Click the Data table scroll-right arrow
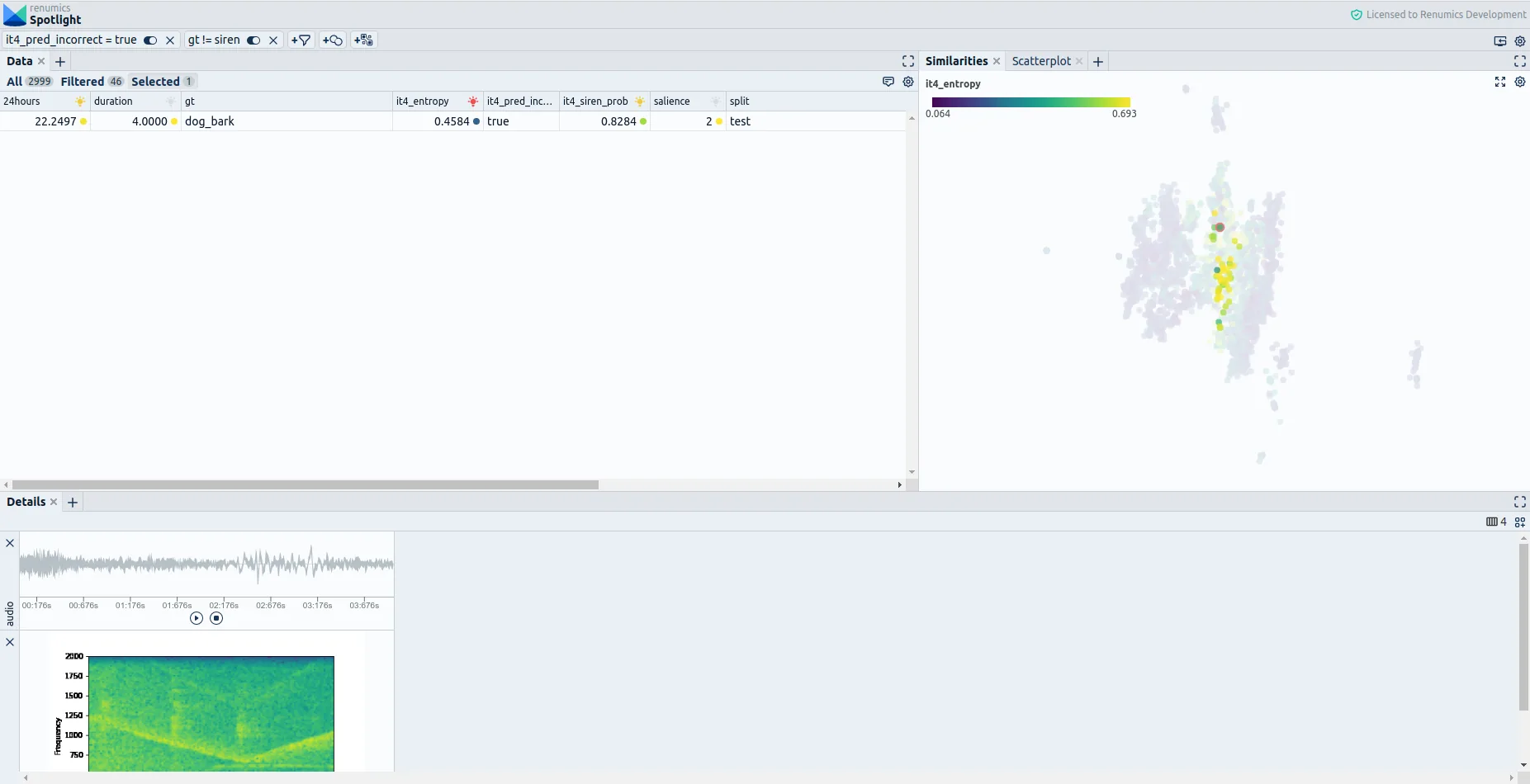Image resolution: width=1530 pixels, height=784 pixels. [900, 484]
